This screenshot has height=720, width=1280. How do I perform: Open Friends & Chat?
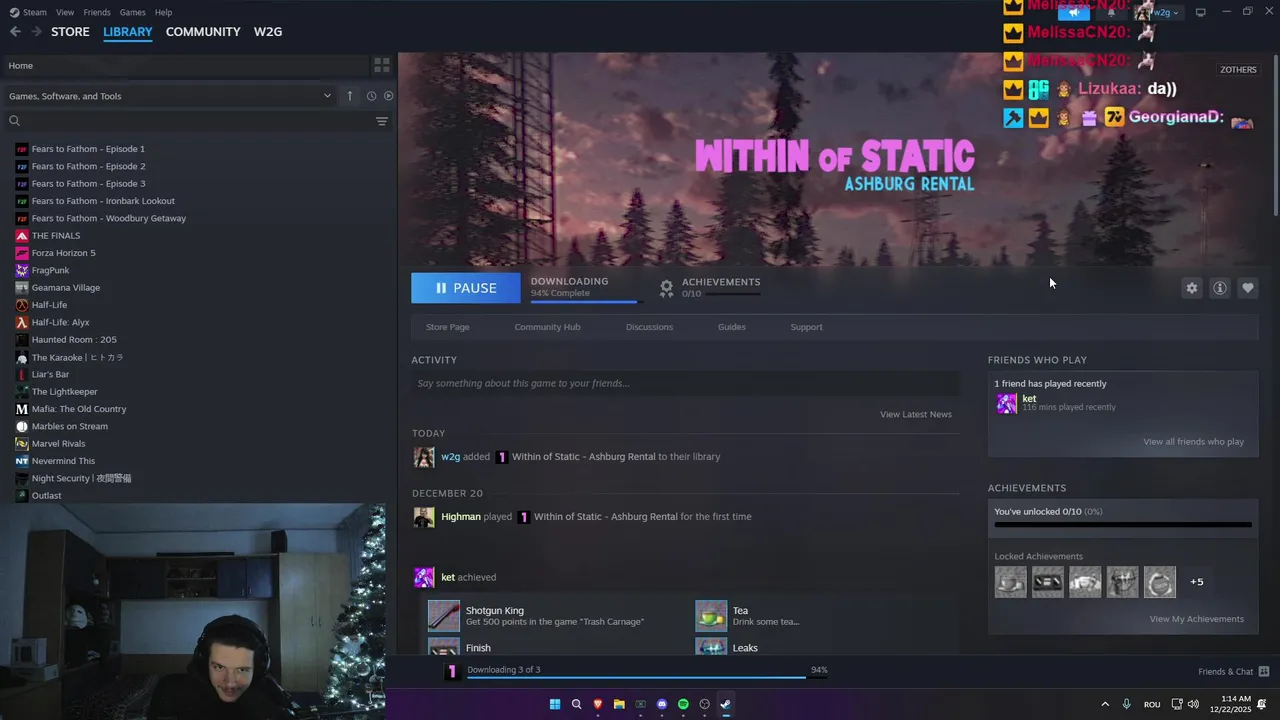[x=1233, y=671]
